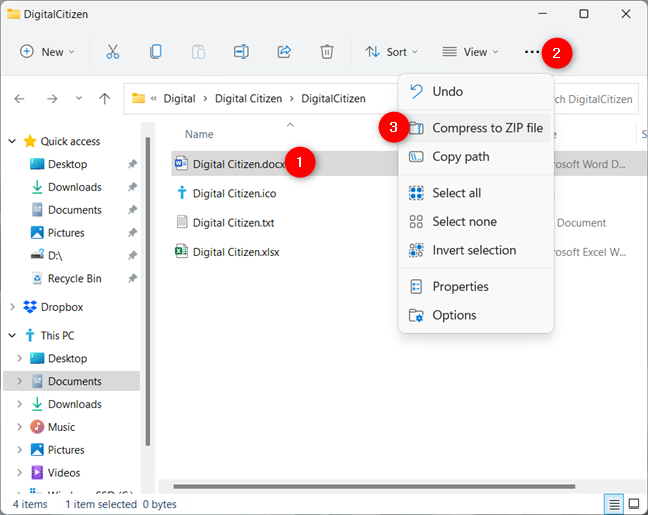Choose Copy path menu entry

click(476, 157)
